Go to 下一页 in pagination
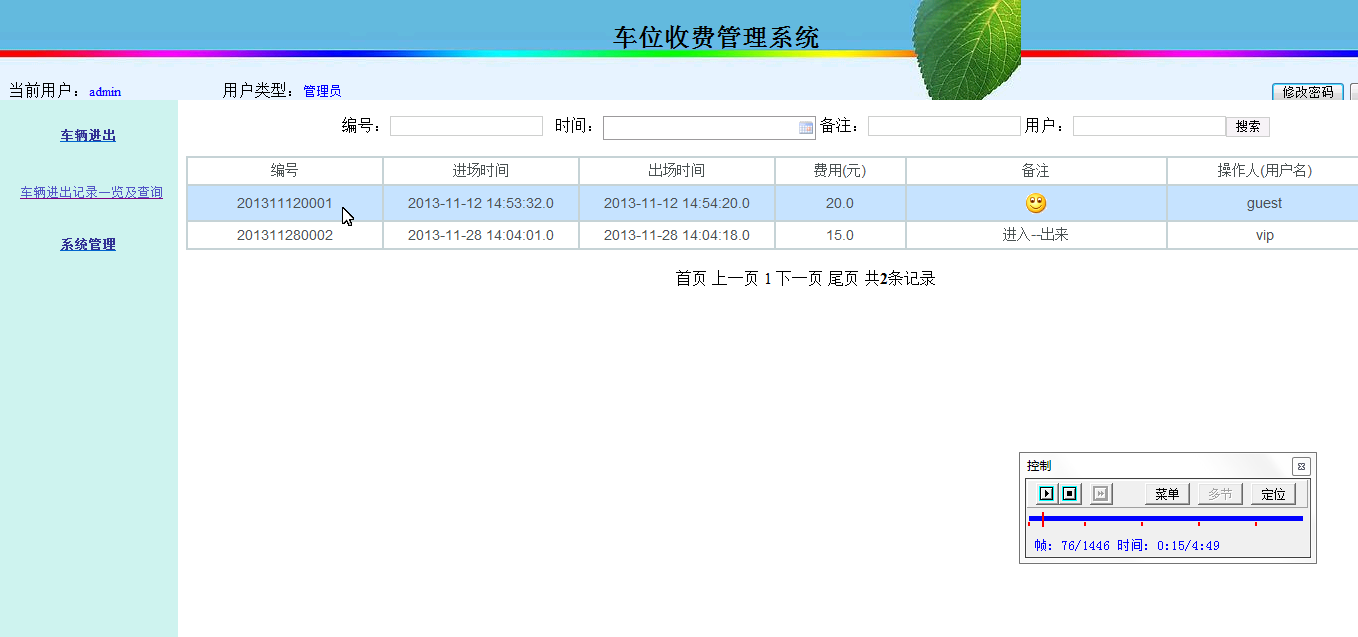The height and width of the screenshot is (637, 1358). point(800,279)
